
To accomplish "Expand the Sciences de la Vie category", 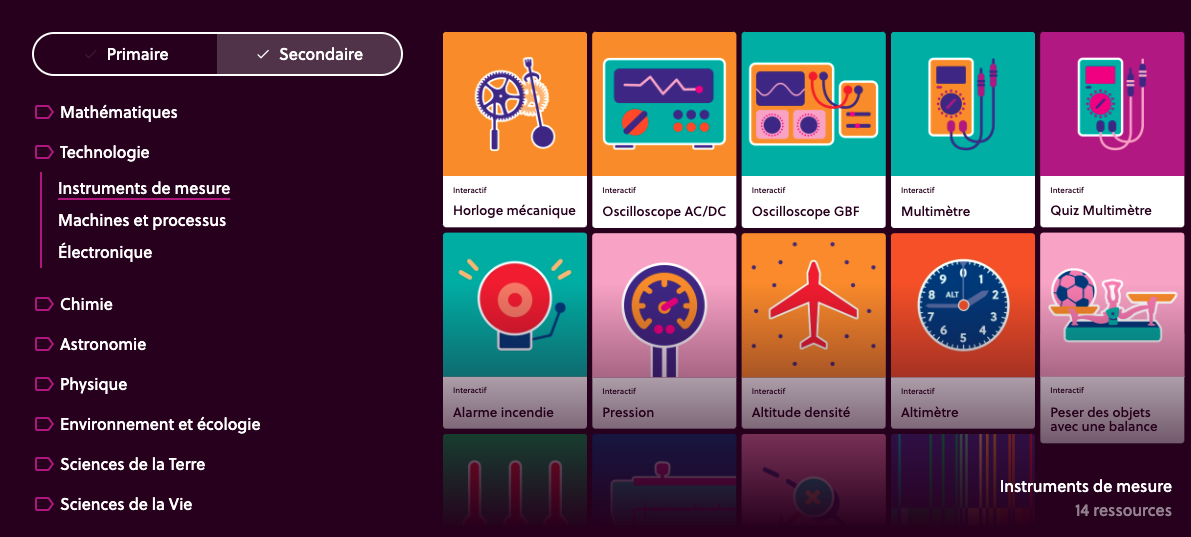I will click(x=113, y=504).
